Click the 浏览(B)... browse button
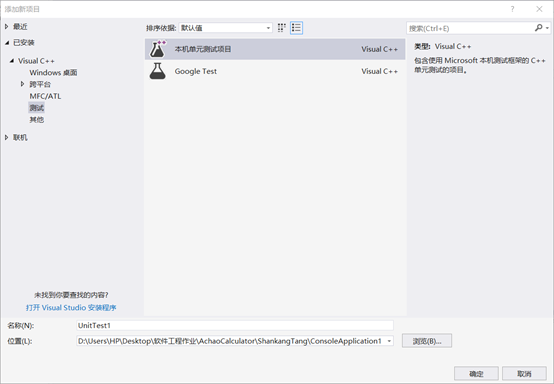This screenshot has height=384, width=554. [427, 341]
